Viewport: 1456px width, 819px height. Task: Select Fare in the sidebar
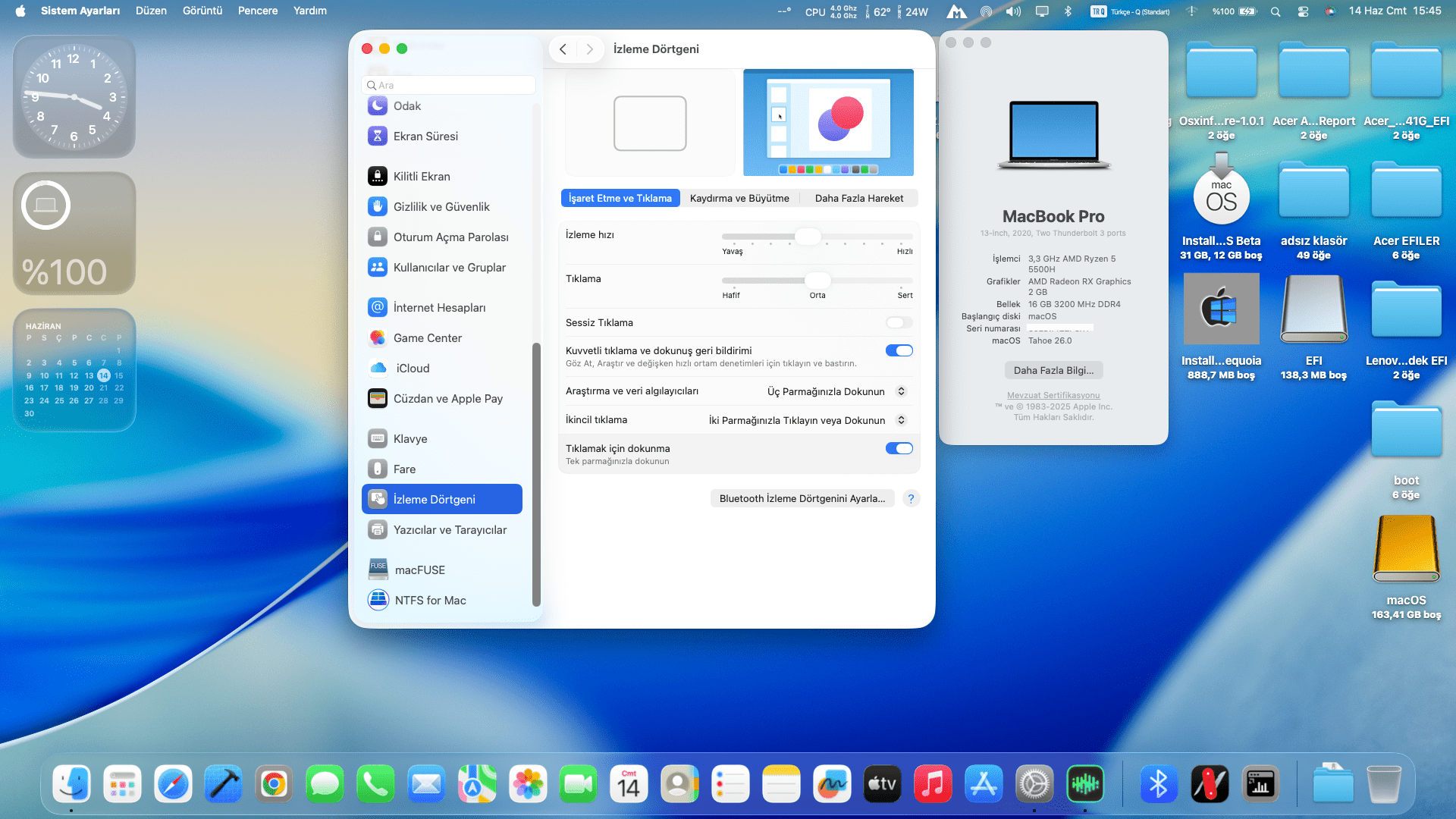(x=404, y=469)
